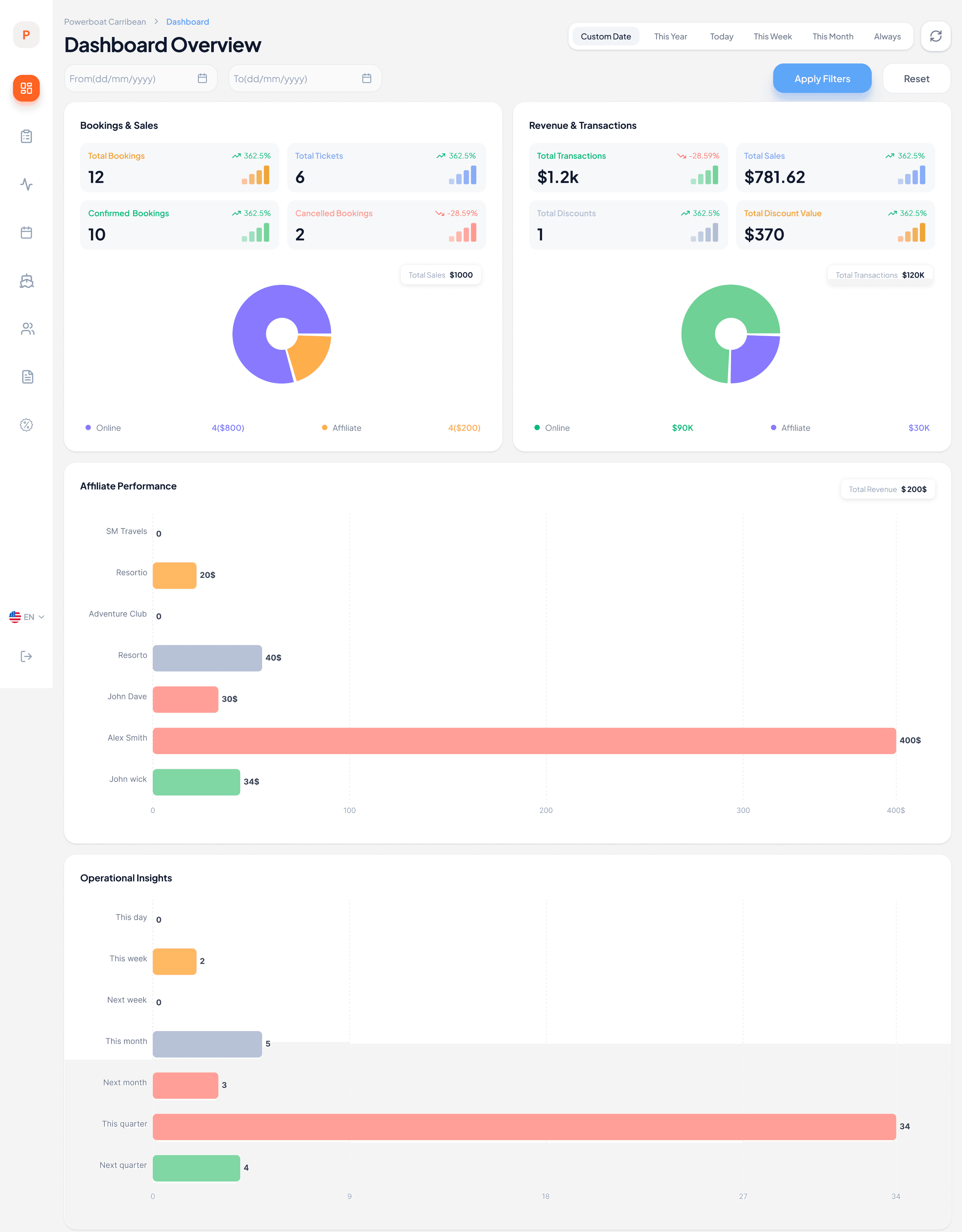
Task: Click the Resorto 40$ bar
Action: coord(207,658)
